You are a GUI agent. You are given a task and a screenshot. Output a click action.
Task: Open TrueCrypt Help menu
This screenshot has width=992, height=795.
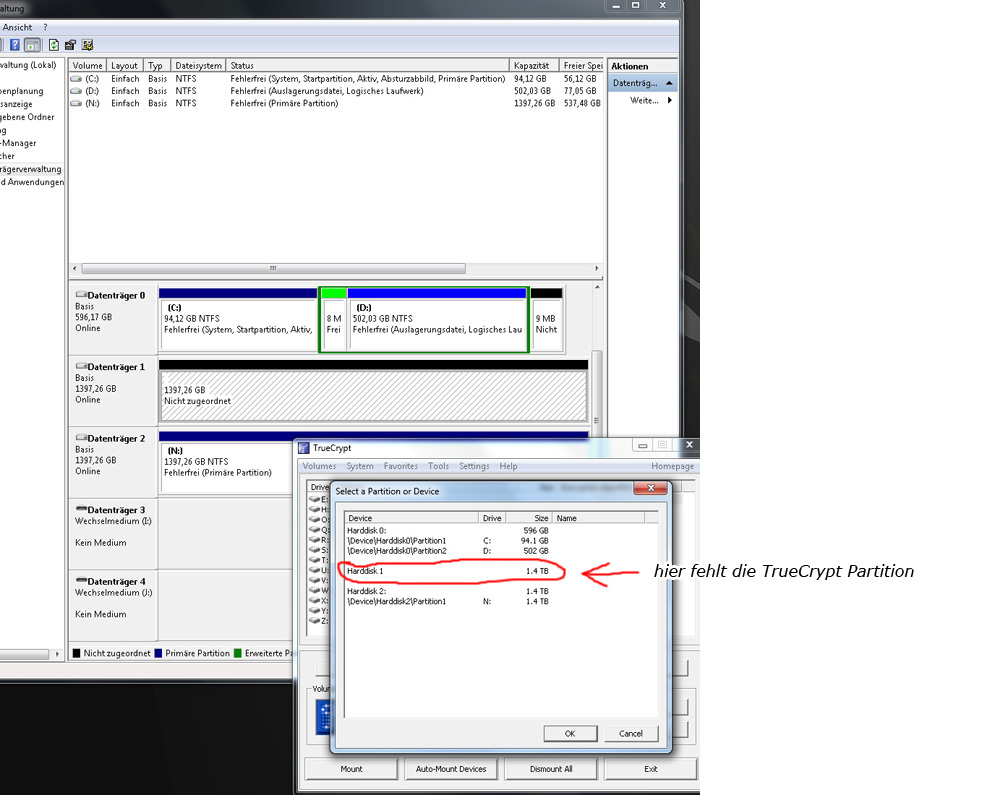tap(508, 466)
